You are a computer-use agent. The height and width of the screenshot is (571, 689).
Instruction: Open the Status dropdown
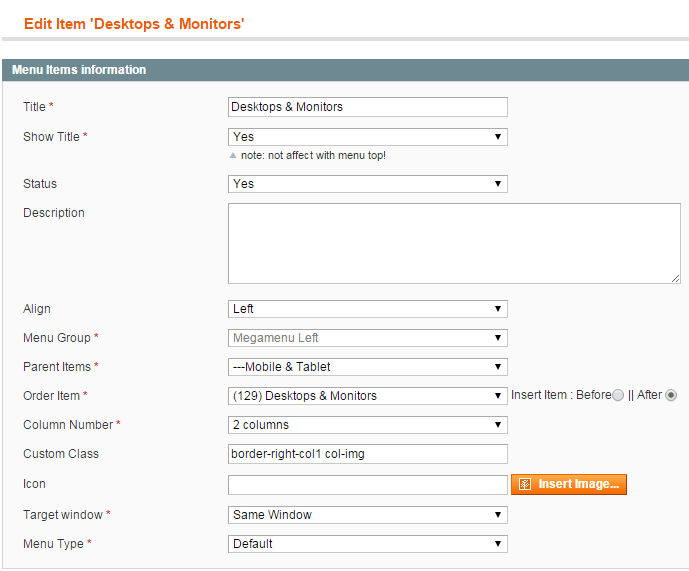(368, 184)
